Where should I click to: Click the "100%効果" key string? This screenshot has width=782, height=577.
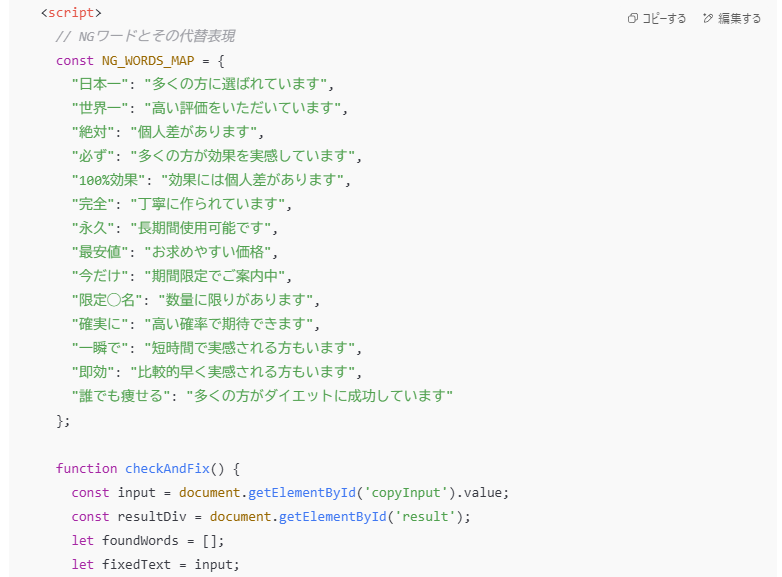pos(108,180)
